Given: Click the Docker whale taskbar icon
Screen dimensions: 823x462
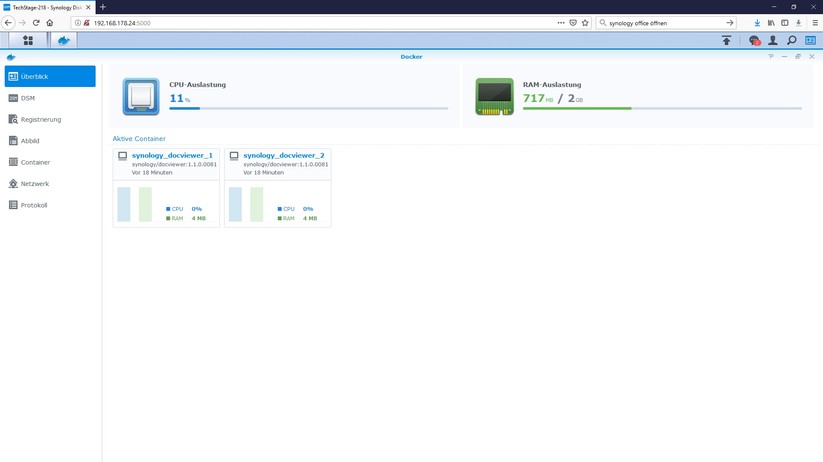Looking at the screenshot, I should [x=63, y=41].
